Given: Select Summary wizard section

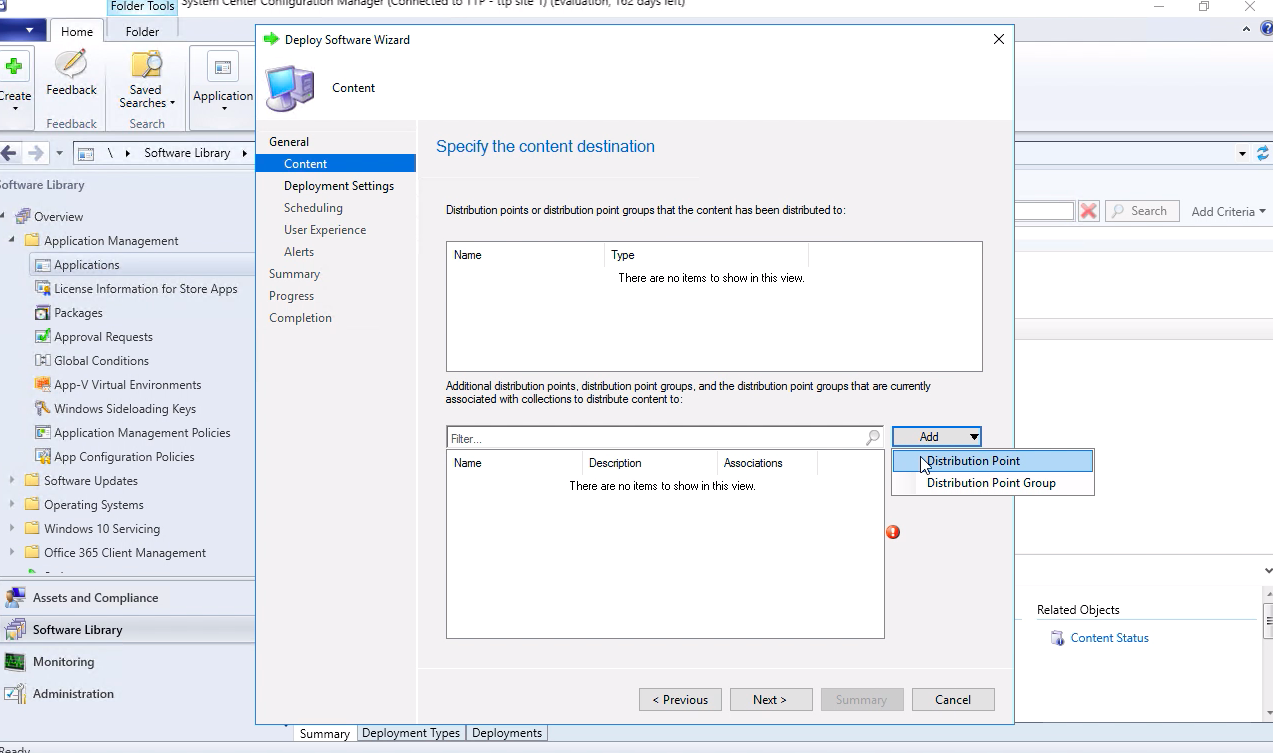Looking at the screenshot, I should (294, 274).
